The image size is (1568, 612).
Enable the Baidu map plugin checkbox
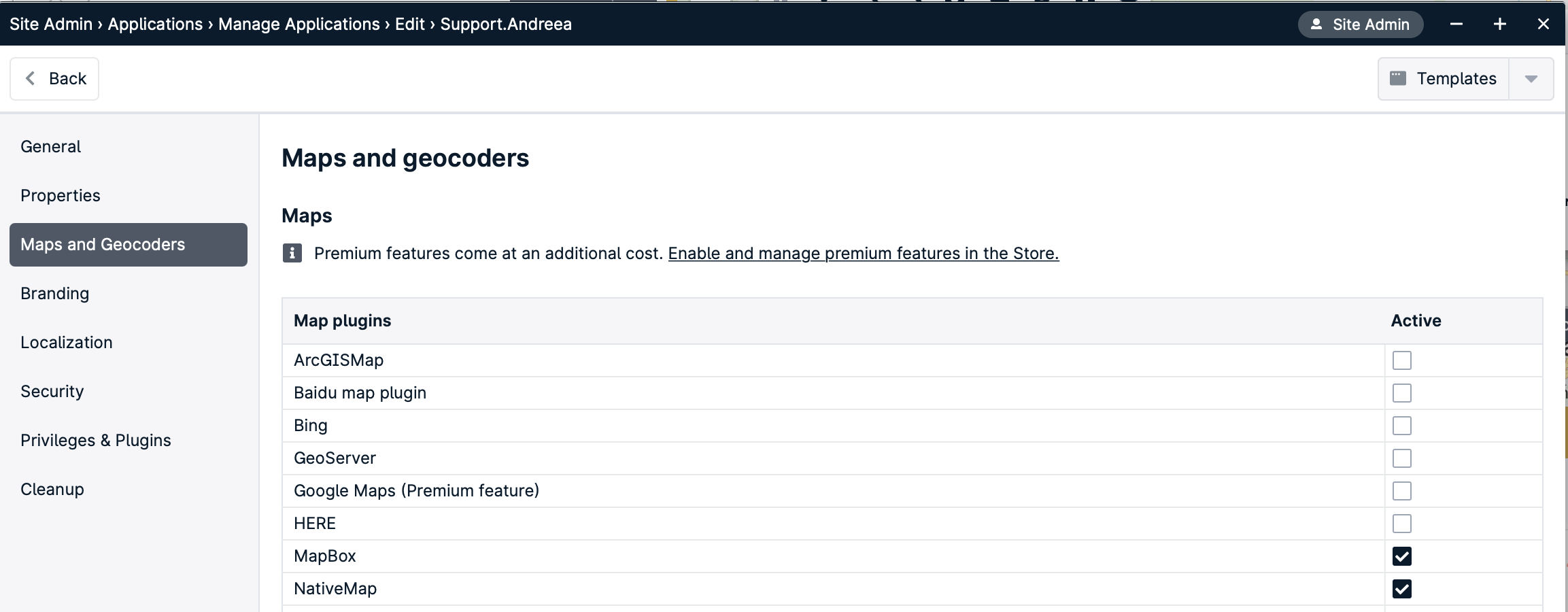[x=1402, y=393]
